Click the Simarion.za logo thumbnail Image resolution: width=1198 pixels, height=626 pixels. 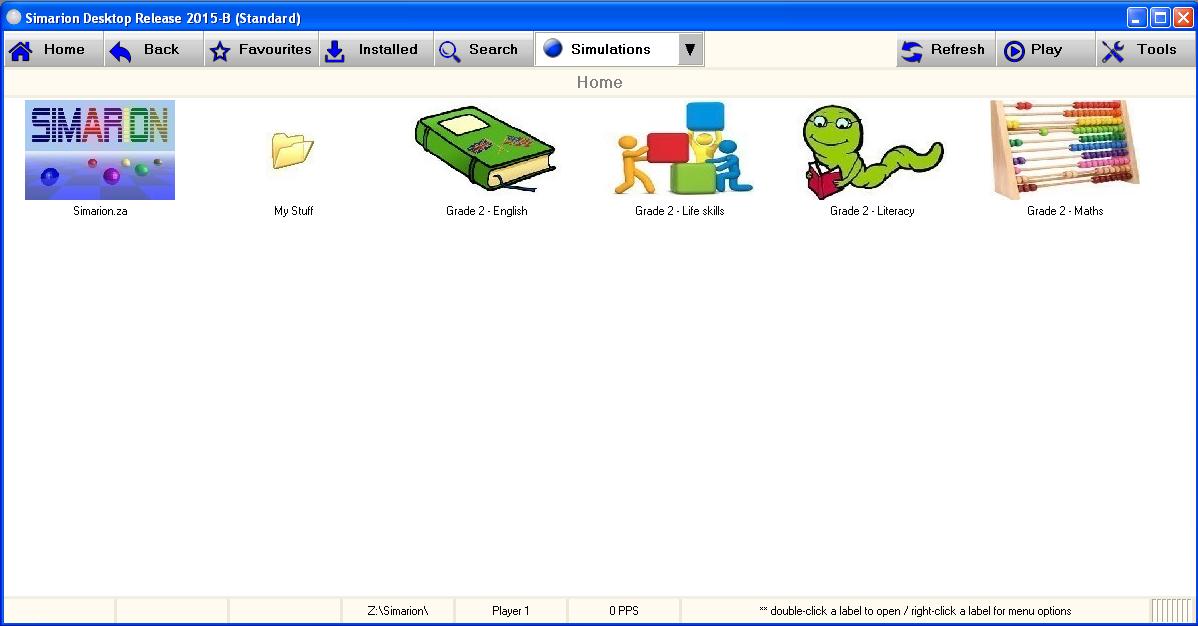coord(99,150)
